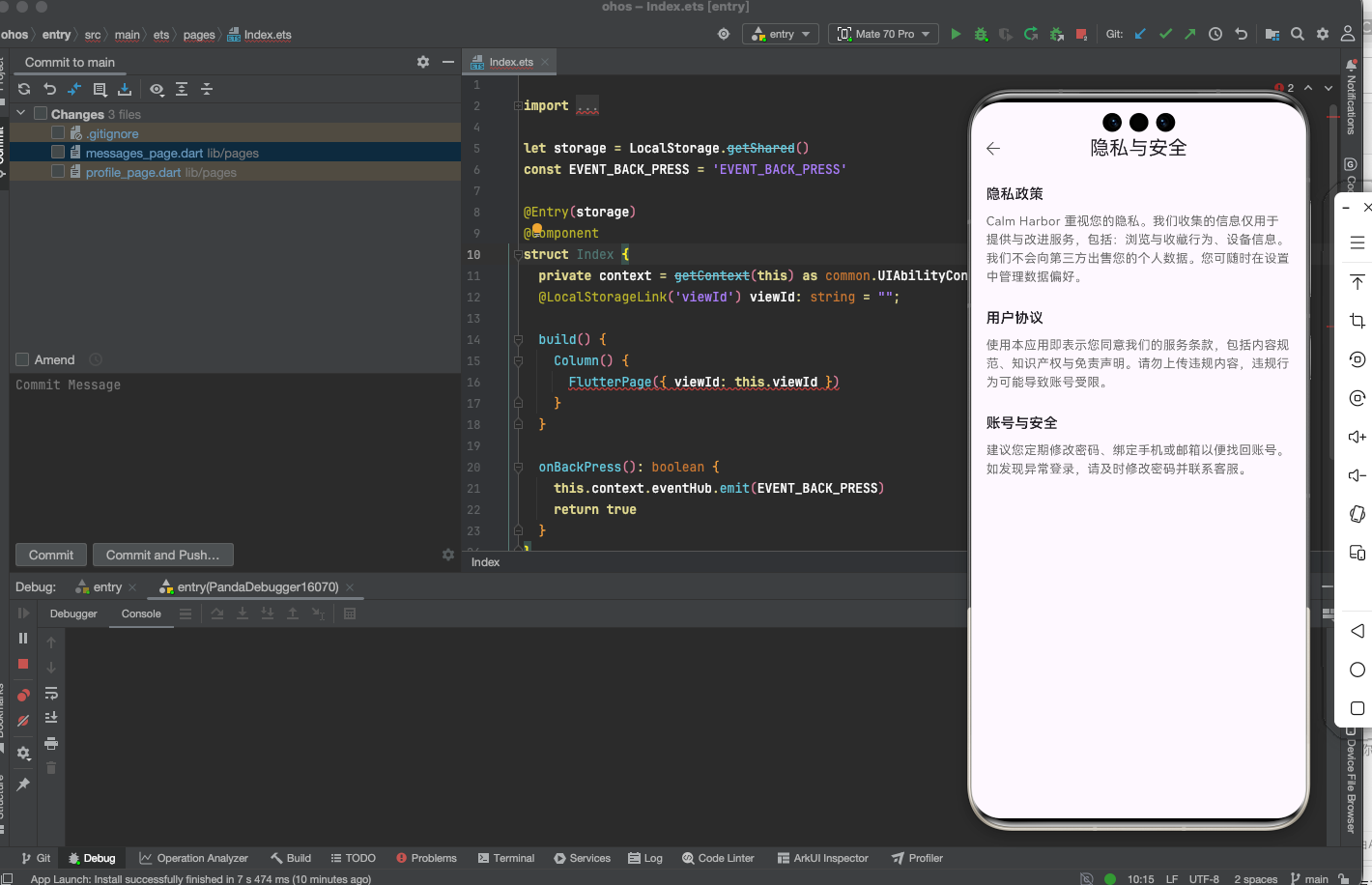Start debugging with the green bug icon
The width and height of the screenshot is (1372, 885).
point(981,34)
